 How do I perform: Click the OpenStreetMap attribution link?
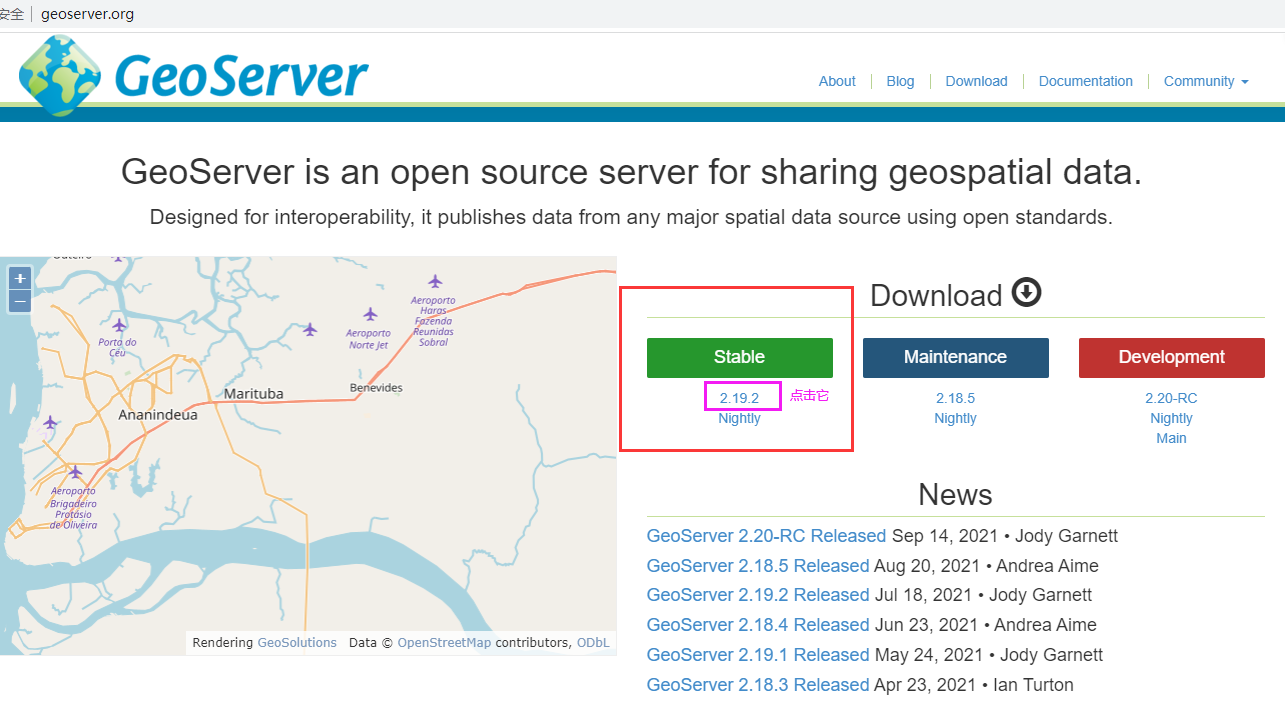(444, 642)
